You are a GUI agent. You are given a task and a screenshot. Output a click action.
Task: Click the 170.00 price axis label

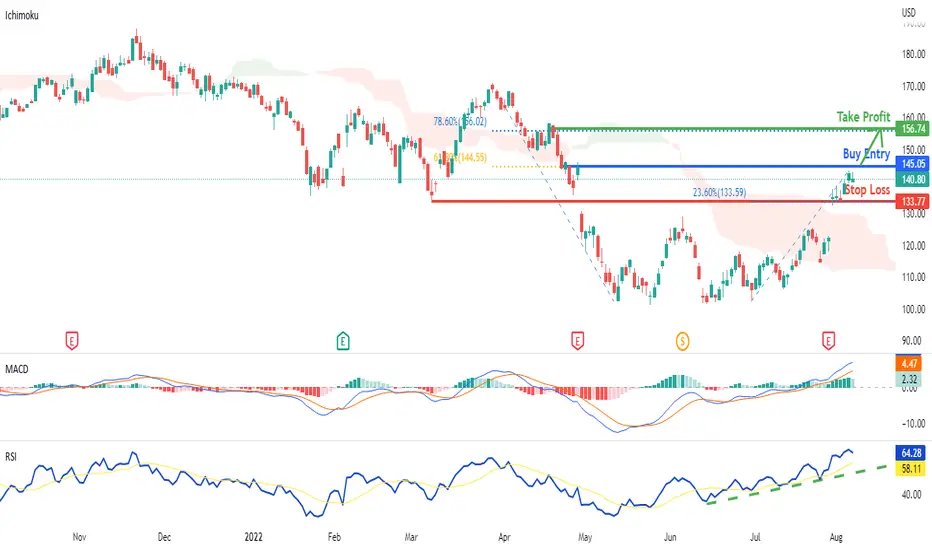click(x=914, y=86)
